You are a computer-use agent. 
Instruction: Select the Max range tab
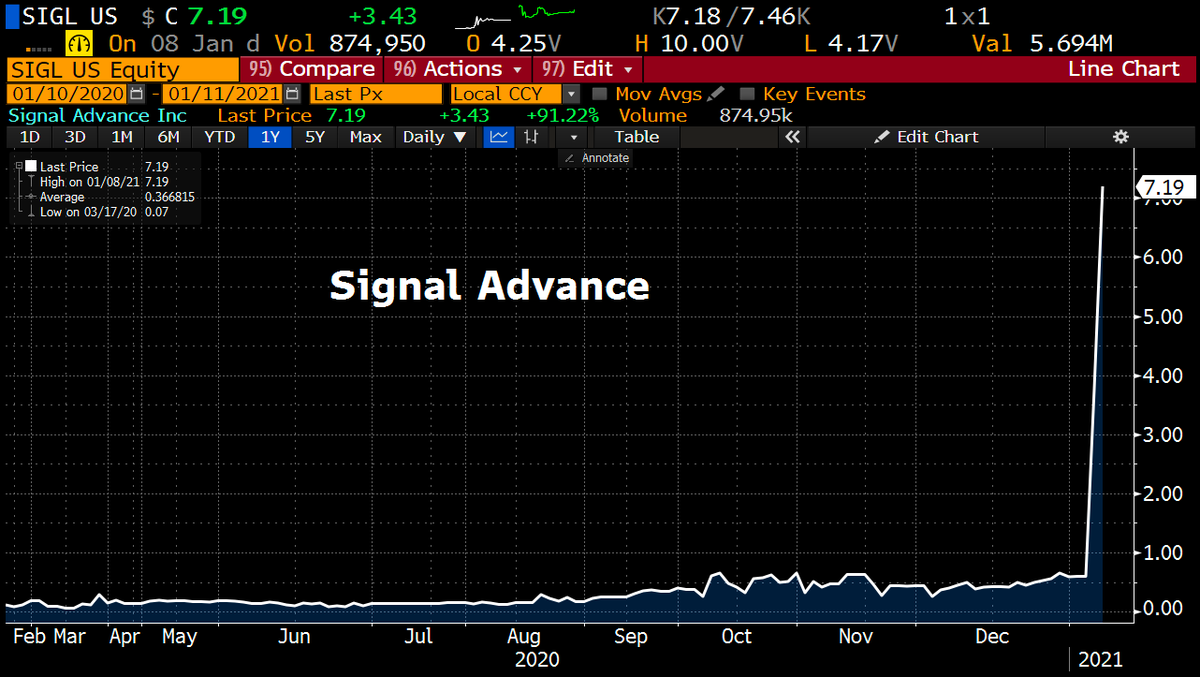(366, 137)
